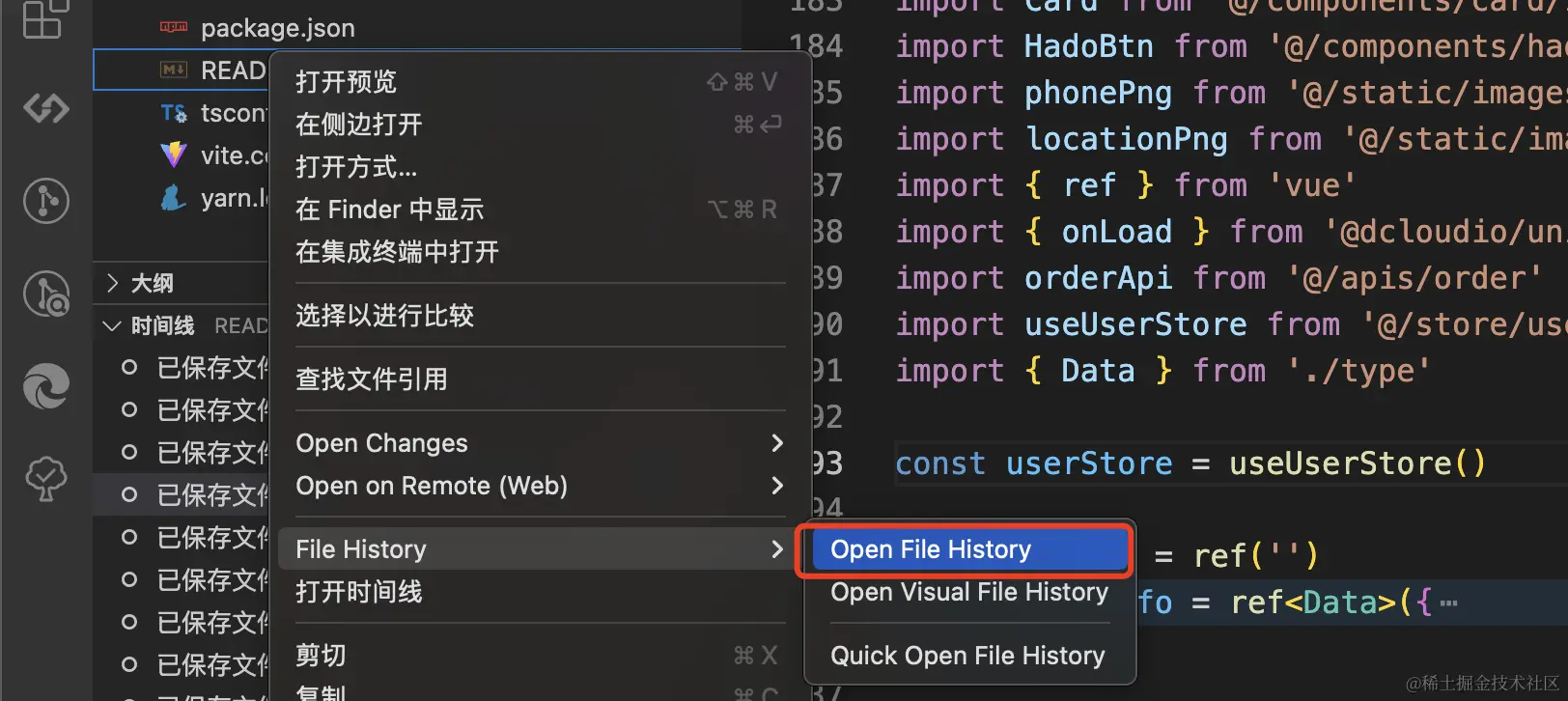Click the phonePng import line
The image size is (1568, 701).
tap(1231, 93)
